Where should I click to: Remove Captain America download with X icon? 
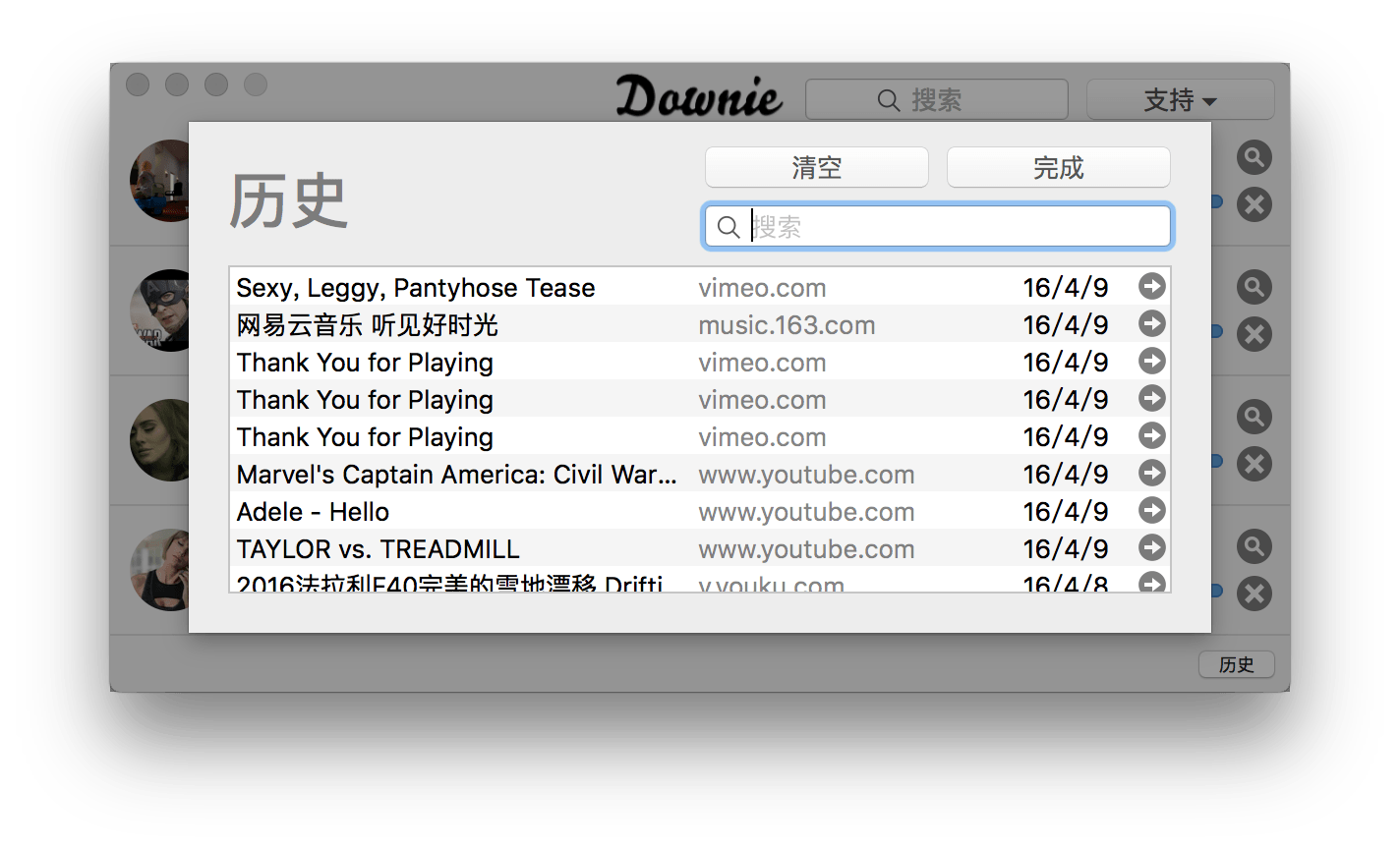tap(1254, 334)
